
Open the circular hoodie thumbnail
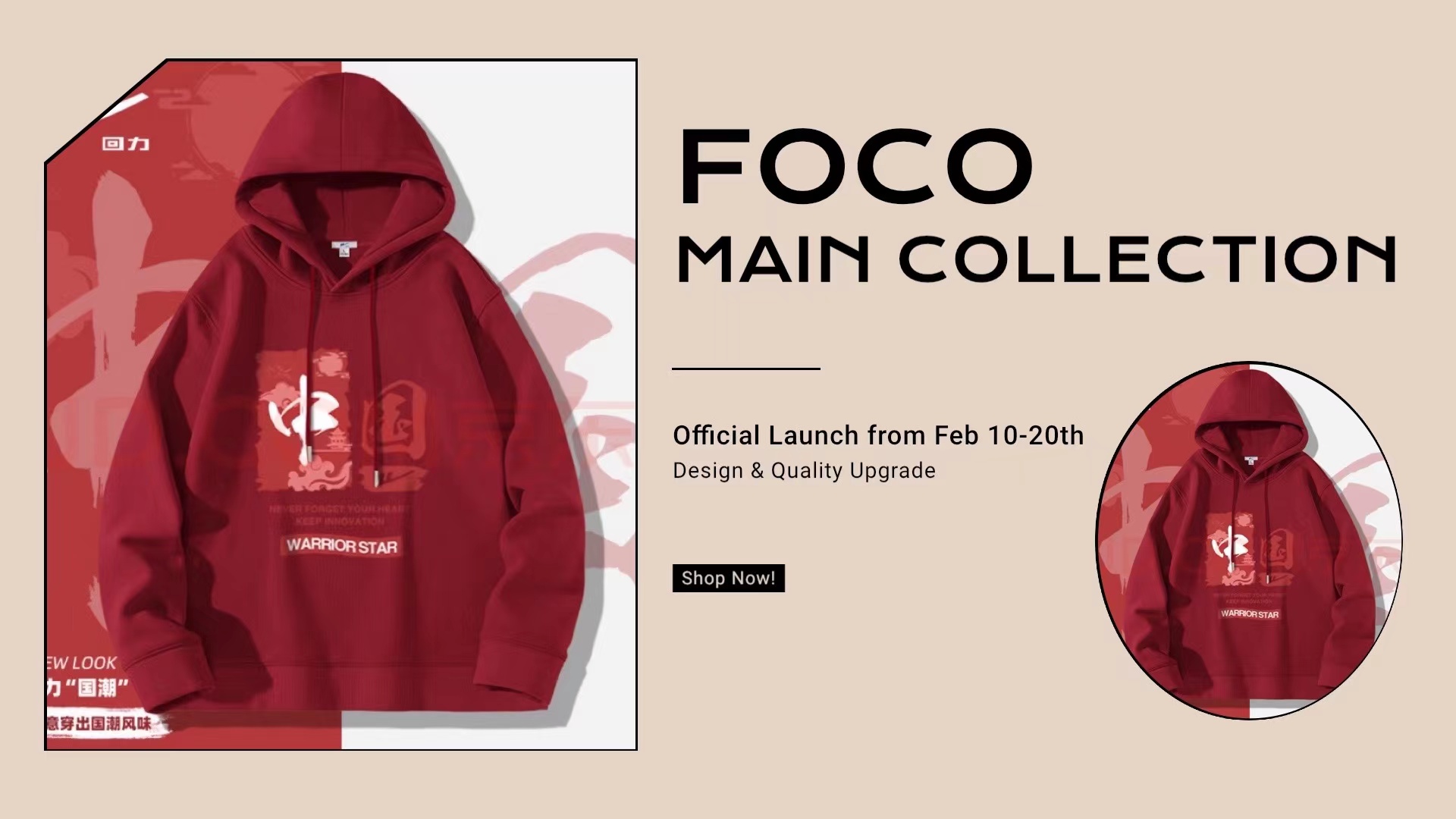pyautogui.click(x=1249, y=541)
